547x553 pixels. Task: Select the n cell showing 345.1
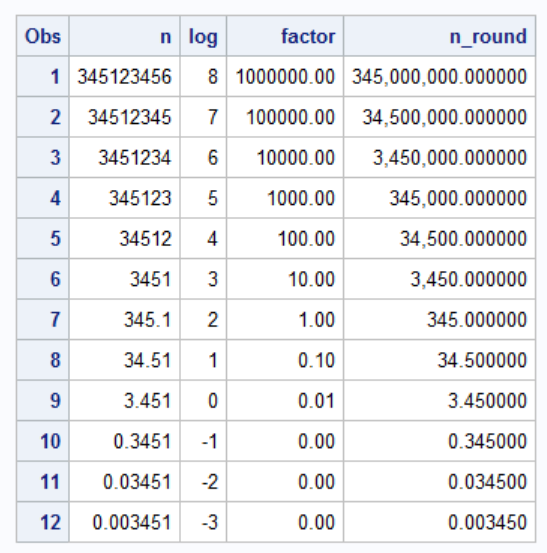point(124,320)
